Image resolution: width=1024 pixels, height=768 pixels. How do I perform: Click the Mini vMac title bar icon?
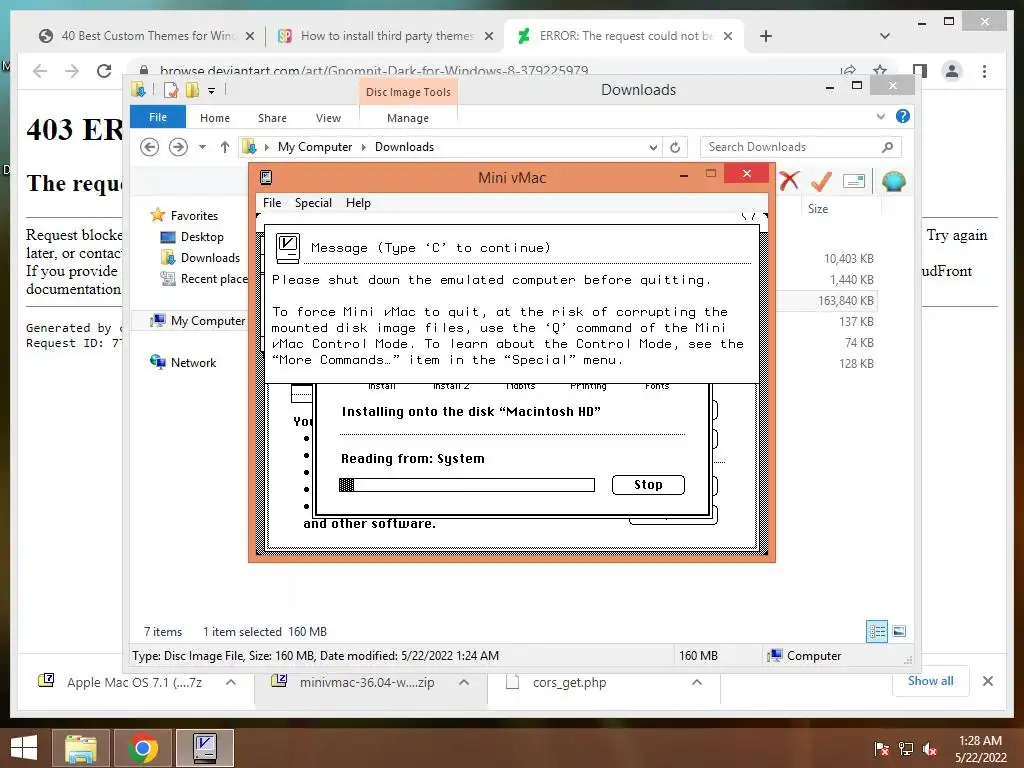point(266,177)
